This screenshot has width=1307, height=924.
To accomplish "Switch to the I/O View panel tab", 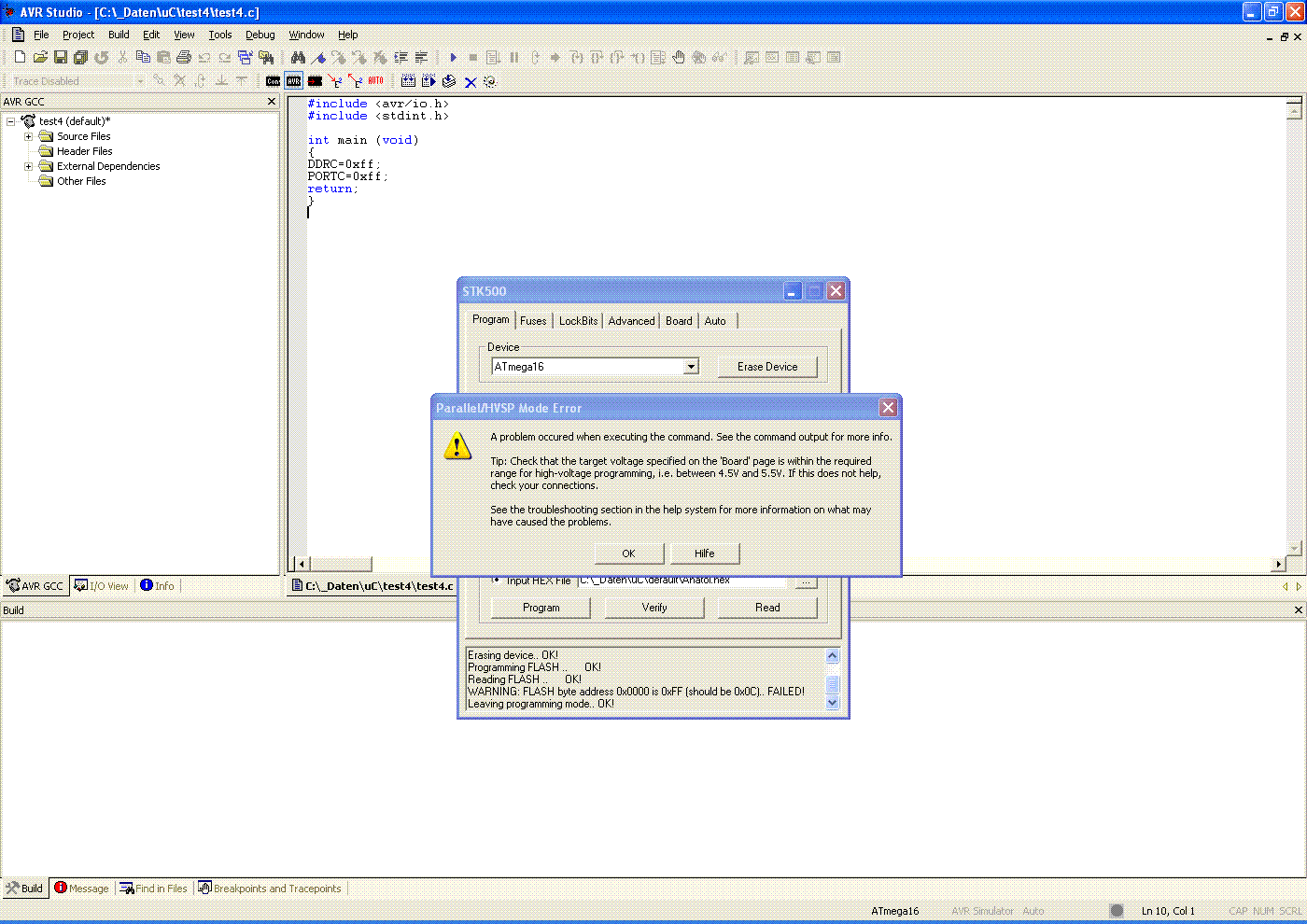I will [102, 586].
